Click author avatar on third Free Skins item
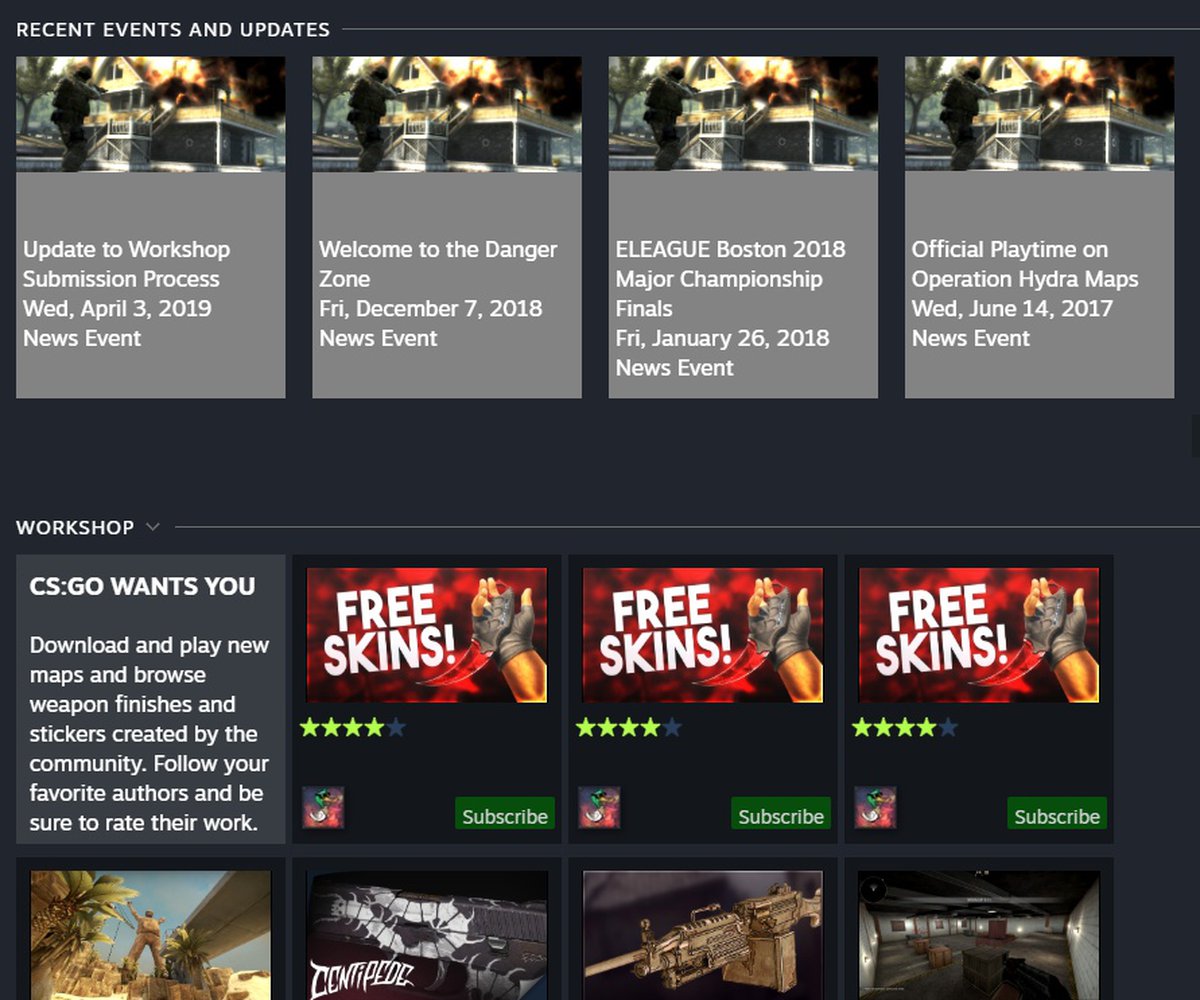The height and width of the screenshot is (1000, 1200). [875, 807]
